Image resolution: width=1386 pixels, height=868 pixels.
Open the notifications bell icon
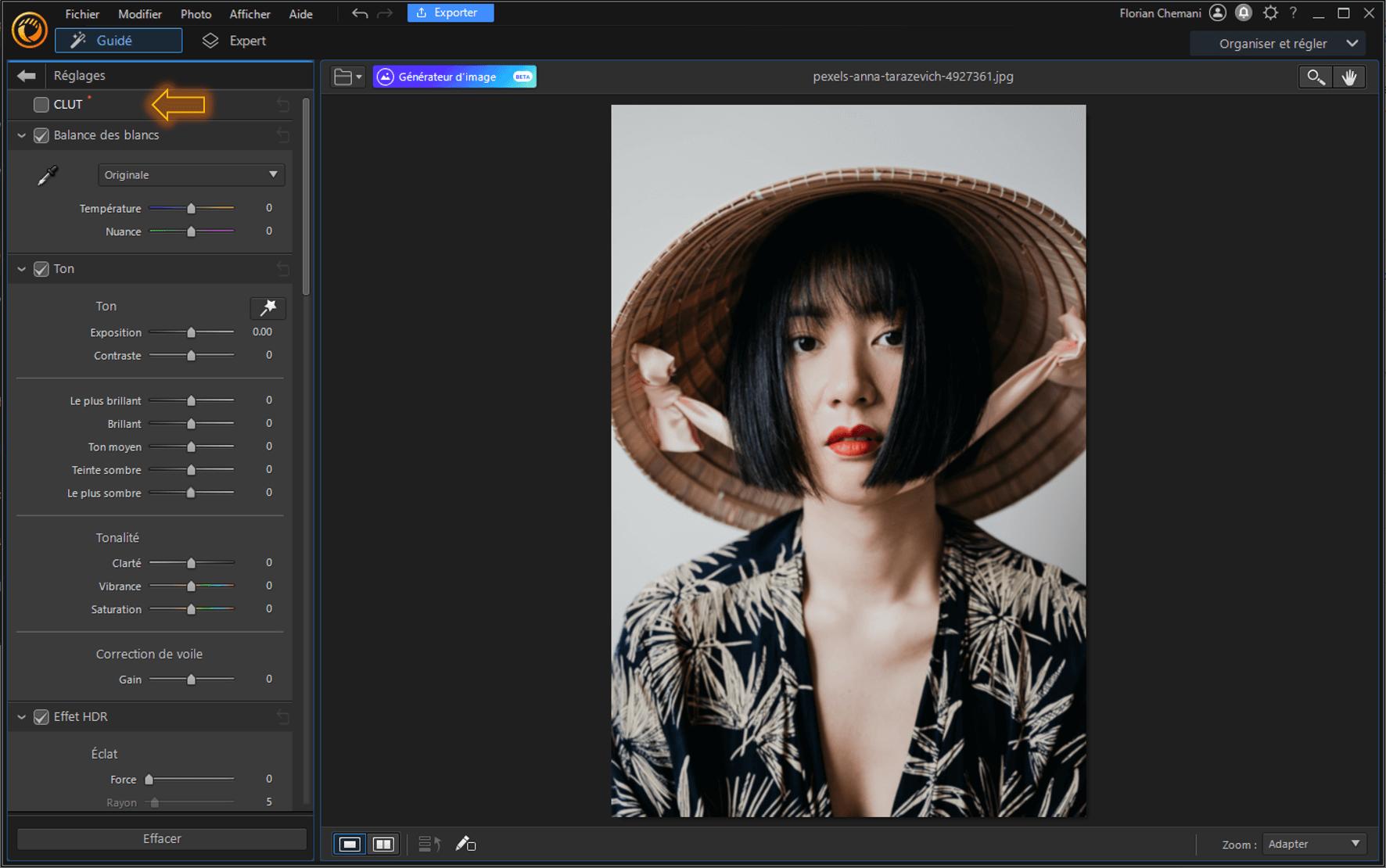coord(1244,13)
